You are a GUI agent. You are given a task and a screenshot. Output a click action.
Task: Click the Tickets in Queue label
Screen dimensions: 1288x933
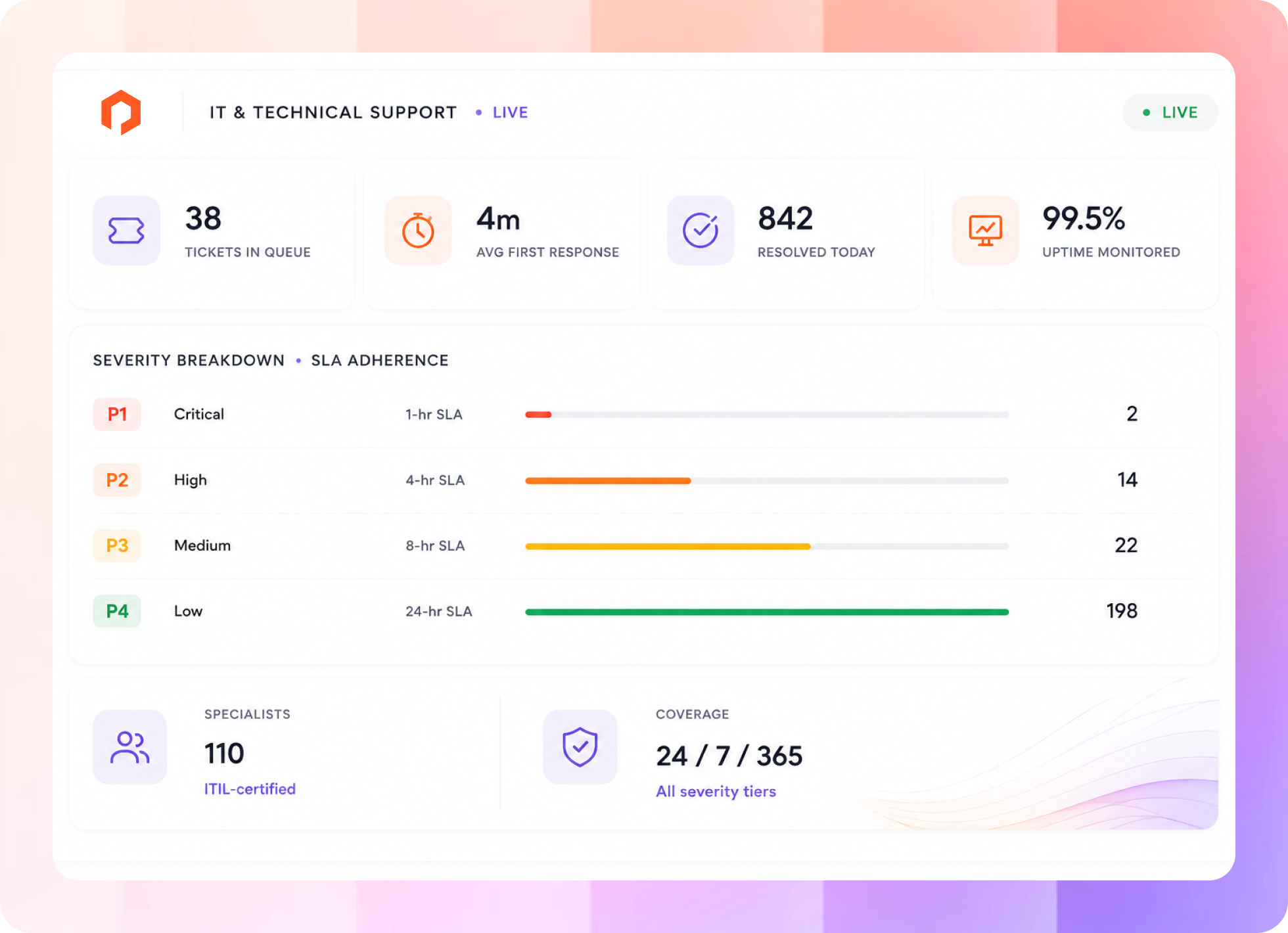tap(248, 252)
